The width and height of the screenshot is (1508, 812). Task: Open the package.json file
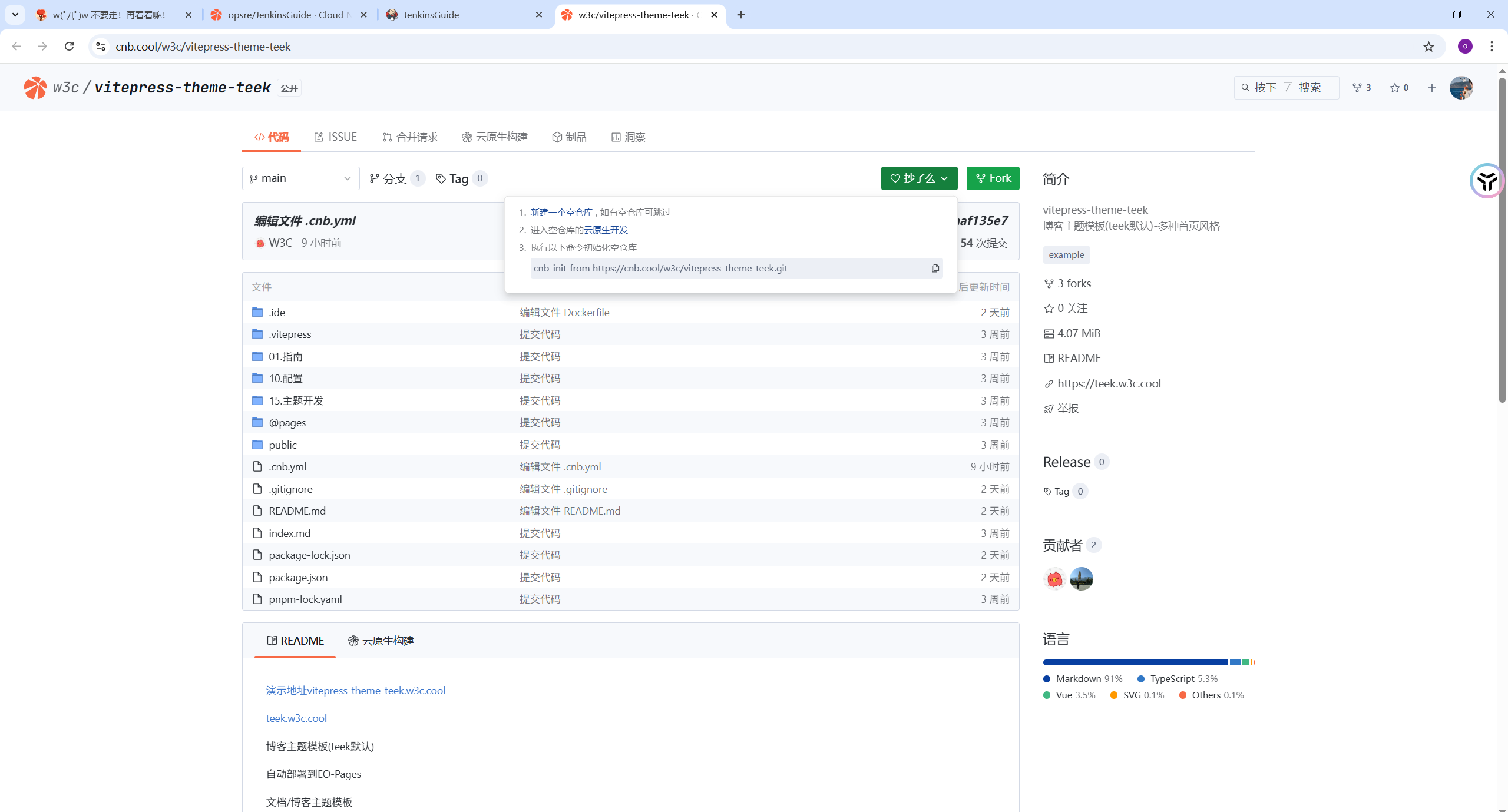pos(298,578)
